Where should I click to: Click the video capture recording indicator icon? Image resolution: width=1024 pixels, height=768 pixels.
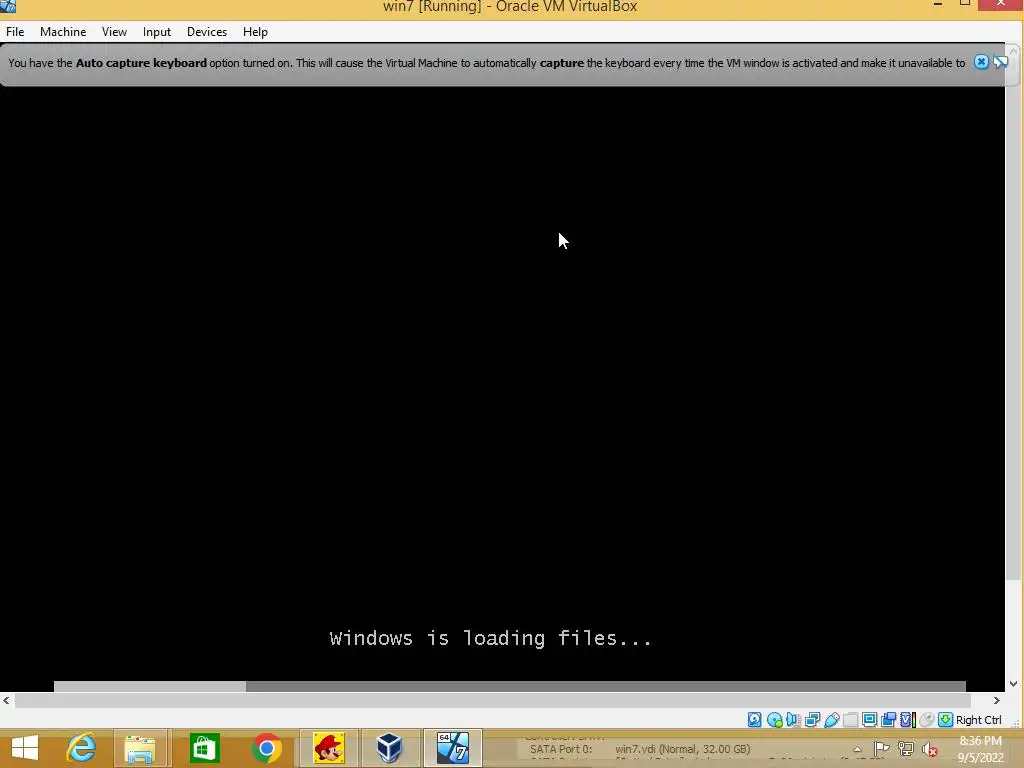(888, 720)
